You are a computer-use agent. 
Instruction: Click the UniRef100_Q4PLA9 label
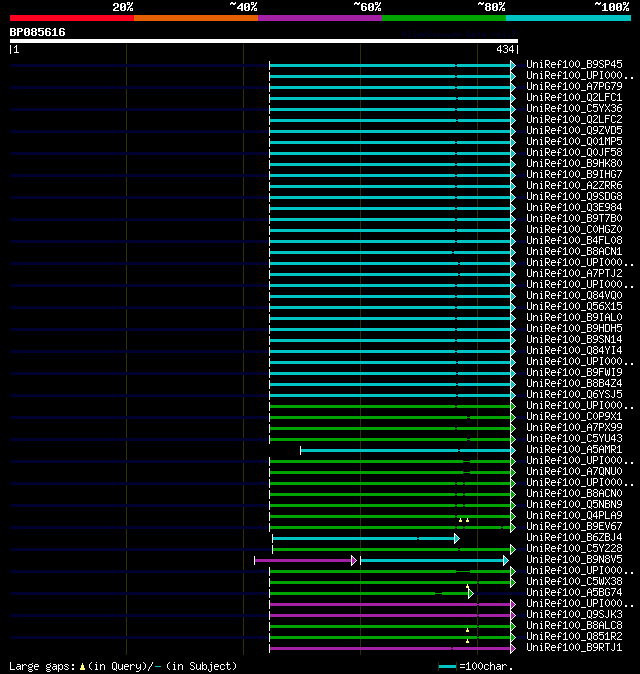(574, 515)
